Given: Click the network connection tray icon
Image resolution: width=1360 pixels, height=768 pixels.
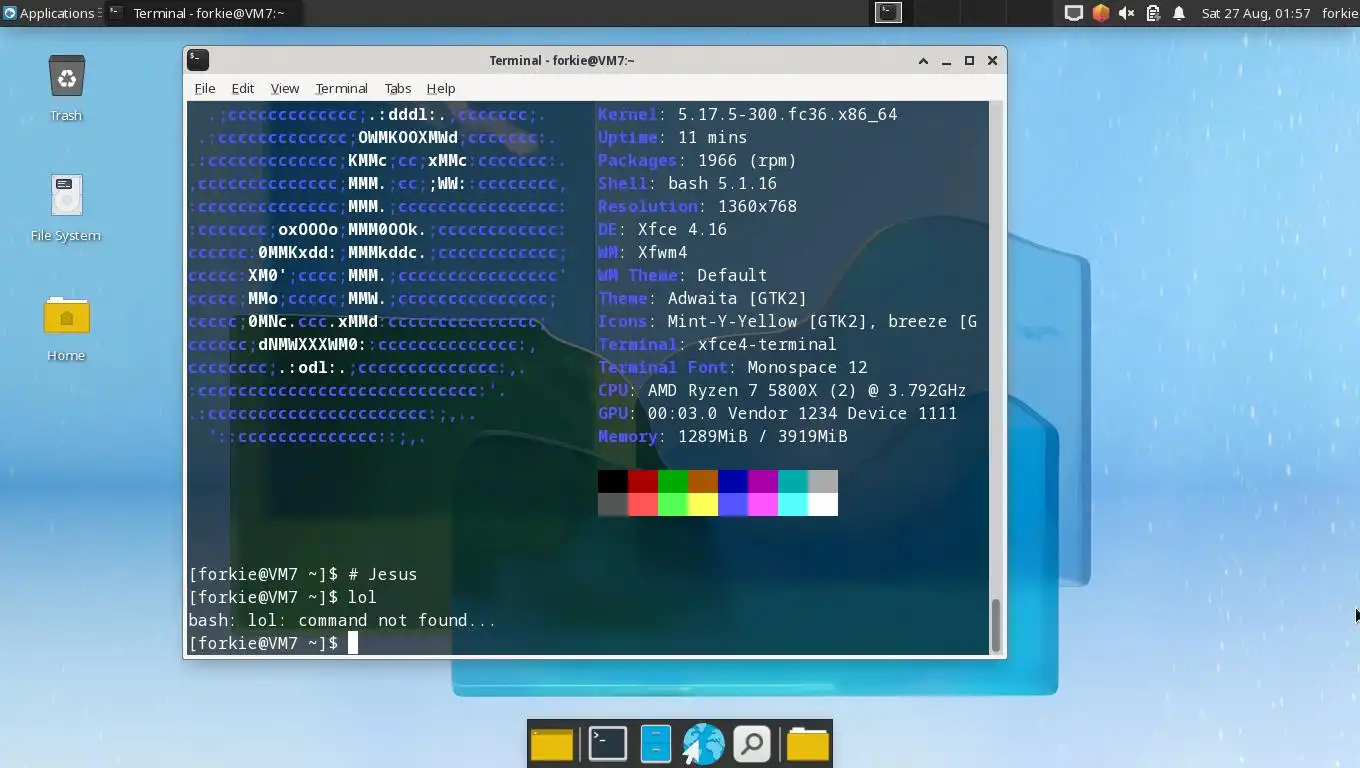Looking at the screenshot, I should [x=1073, y=13].
